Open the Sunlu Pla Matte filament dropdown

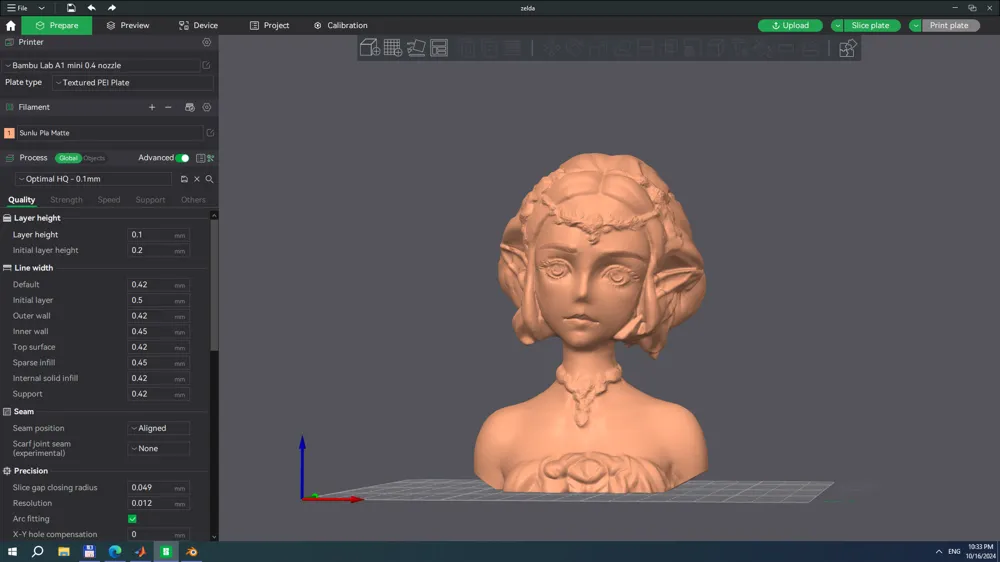click(x=110, y=133)
